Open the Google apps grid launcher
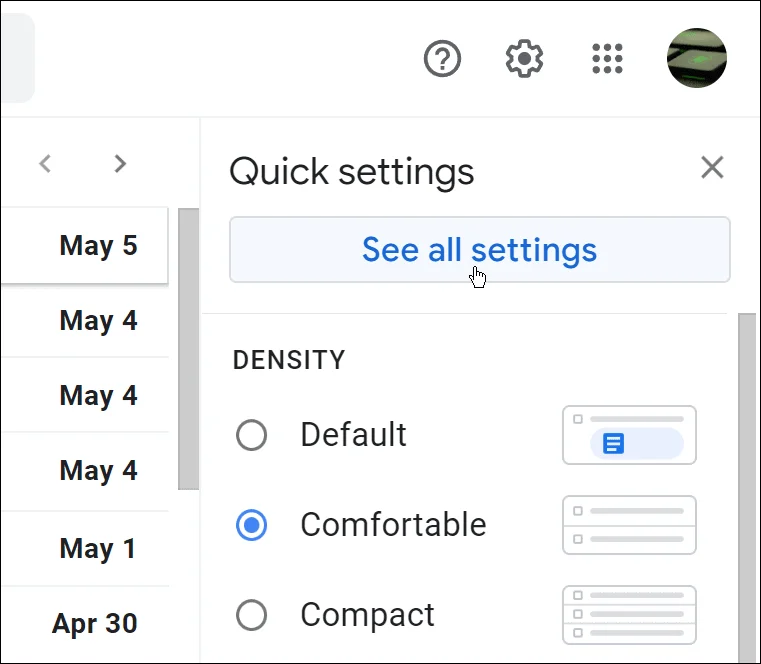This screenshot has height=664, width=761. [x=607, y=59]
